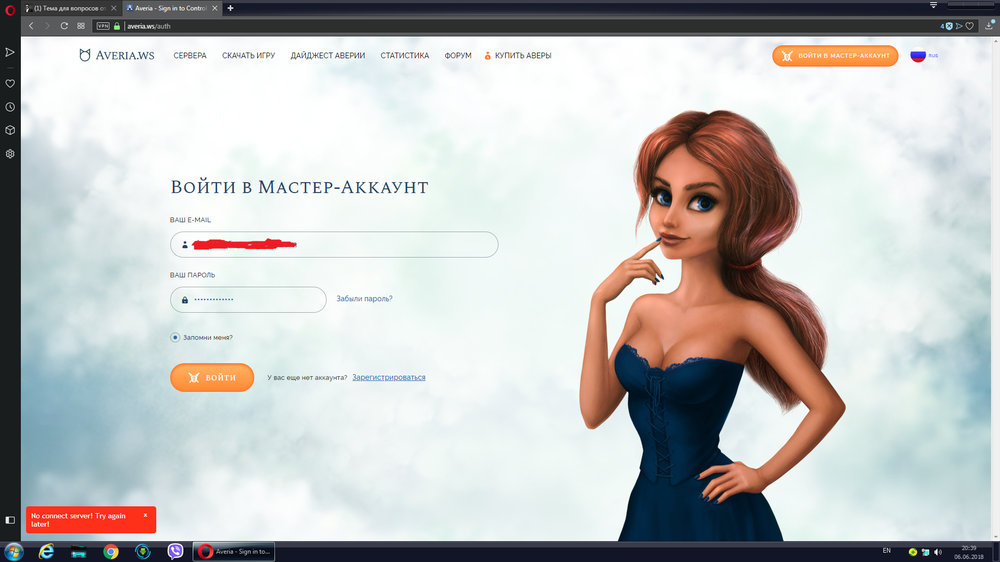This screenshot has height=562, width=1000.
Task: Open sidebar Settings gear icon
Action: [x=10, y=154]
